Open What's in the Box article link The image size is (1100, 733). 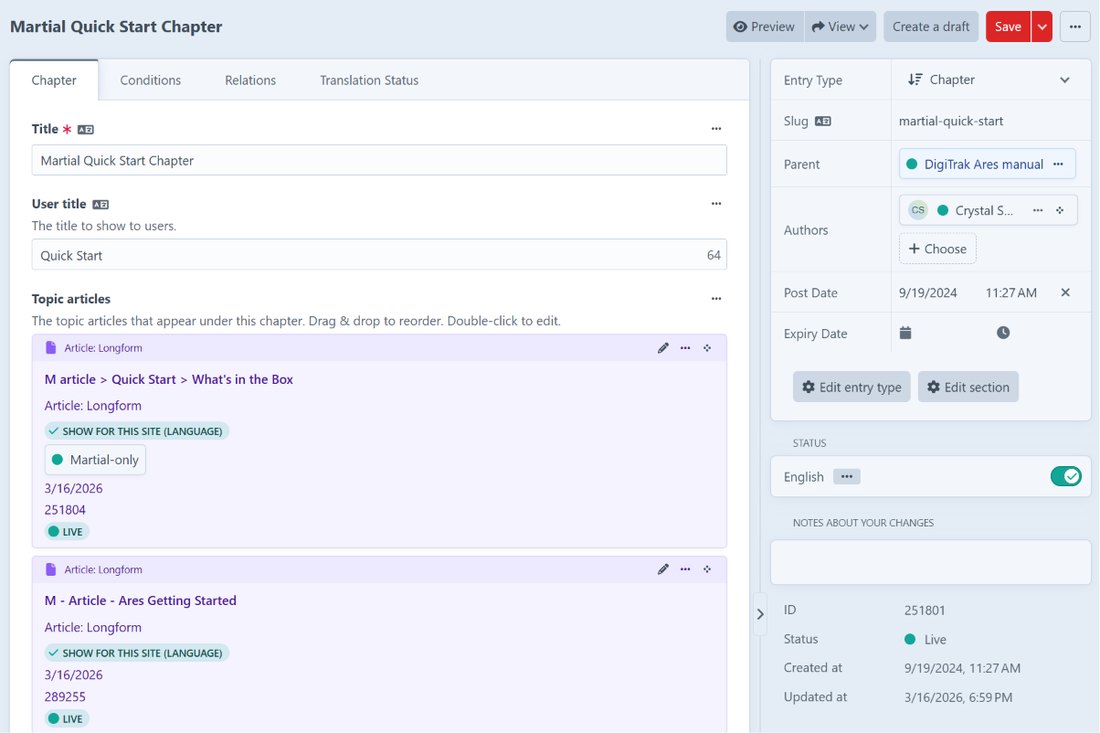pos(169,379)
